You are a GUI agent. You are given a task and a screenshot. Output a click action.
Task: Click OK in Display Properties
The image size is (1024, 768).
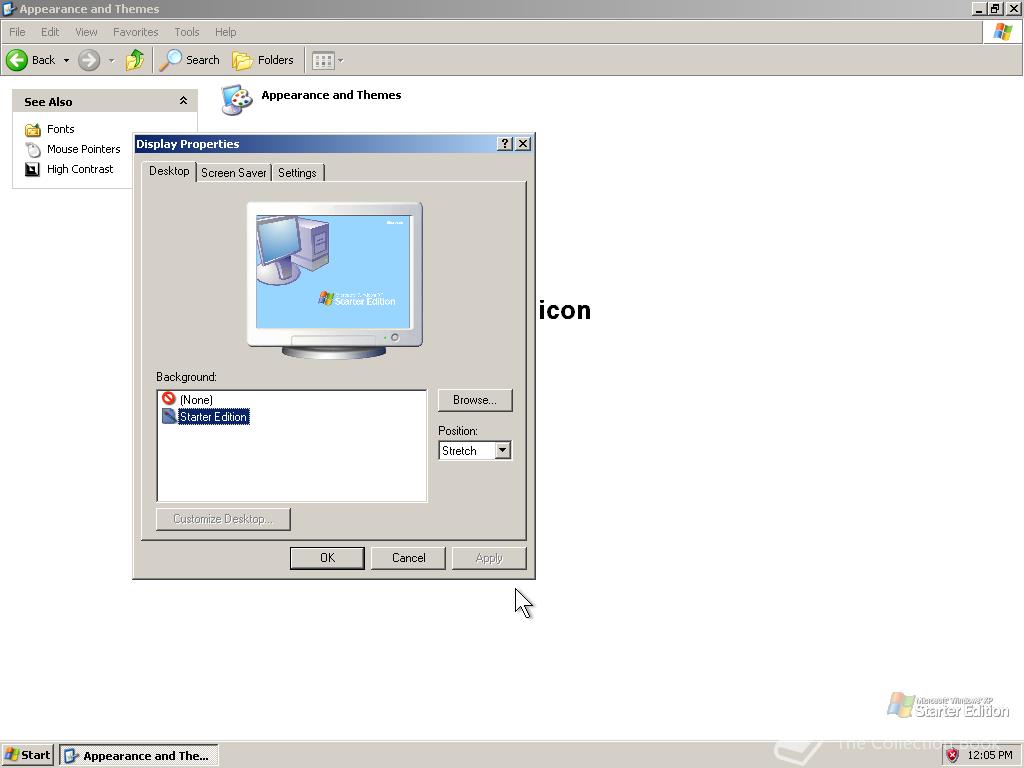[327, 558]
